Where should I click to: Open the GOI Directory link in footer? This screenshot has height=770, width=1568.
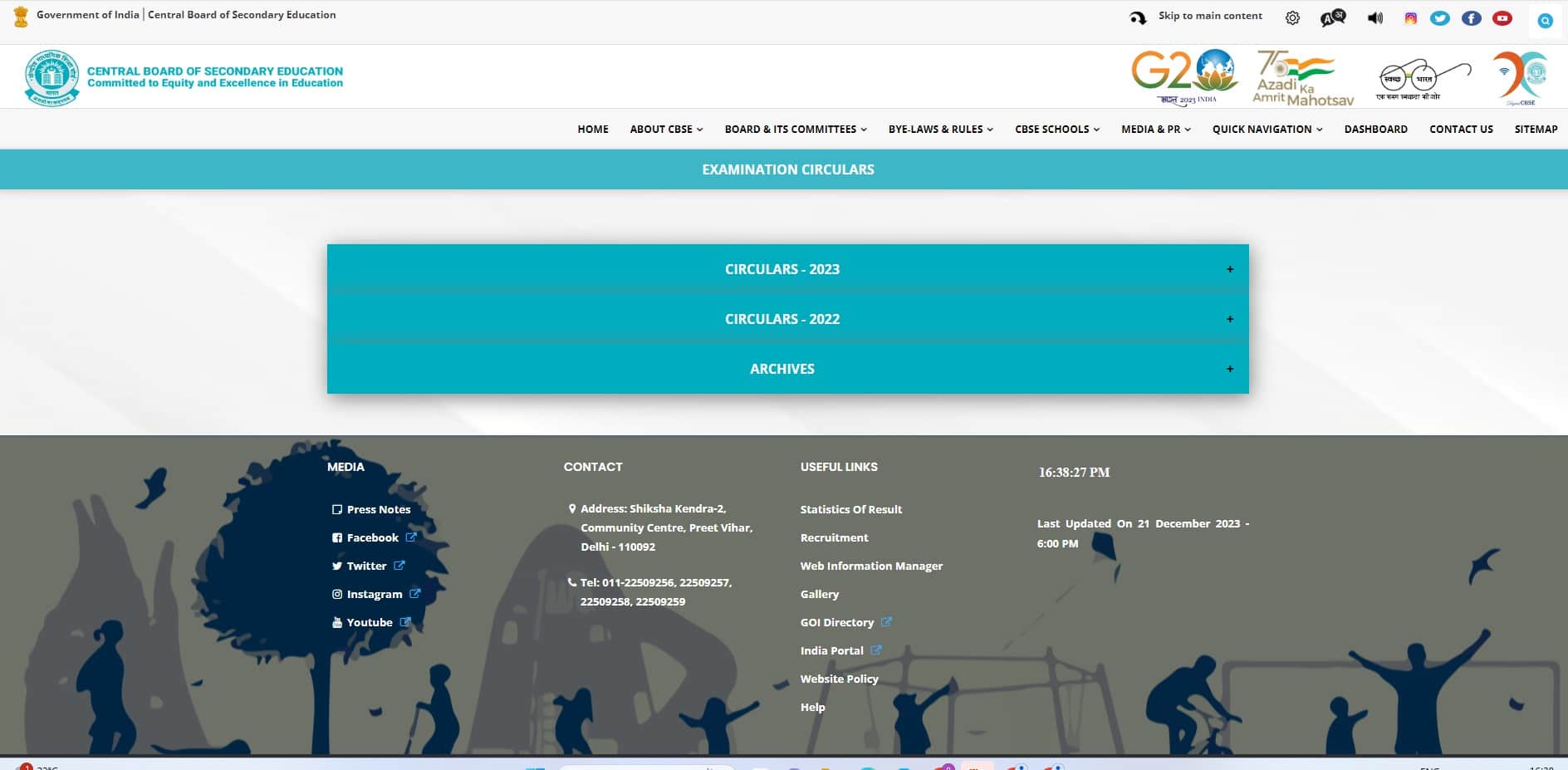[836, 621]
